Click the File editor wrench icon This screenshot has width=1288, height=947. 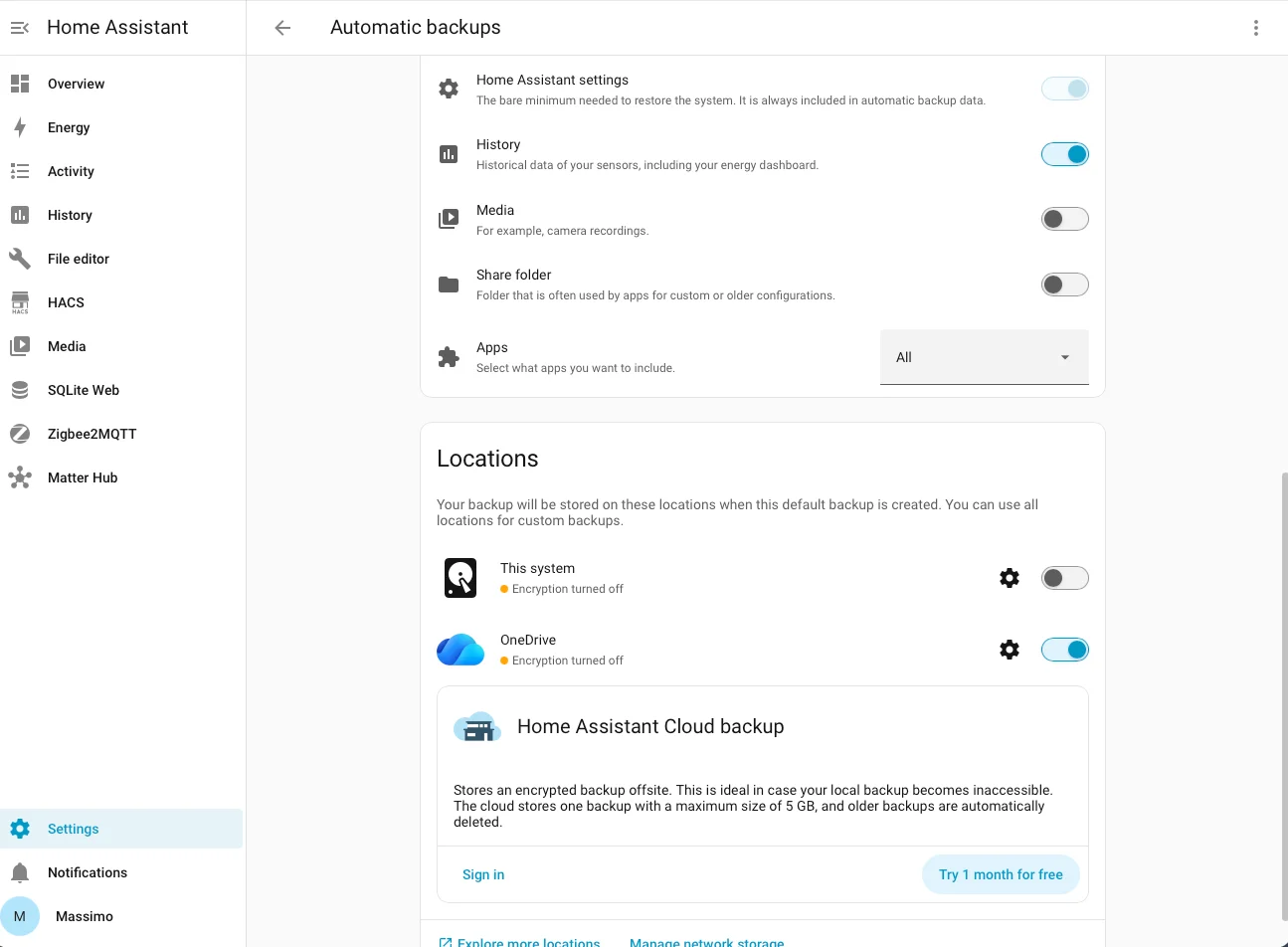tap(20, 259)
